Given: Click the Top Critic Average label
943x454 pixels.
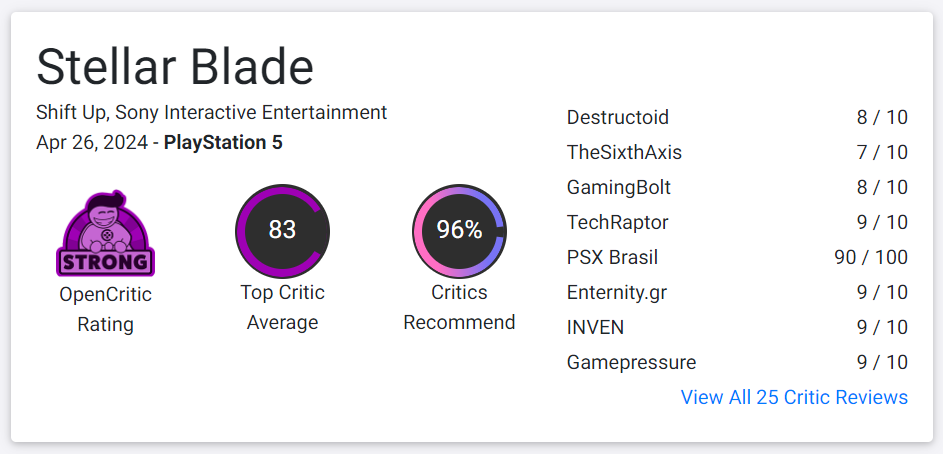Looking at the screenshot, I should pos(282,307).
